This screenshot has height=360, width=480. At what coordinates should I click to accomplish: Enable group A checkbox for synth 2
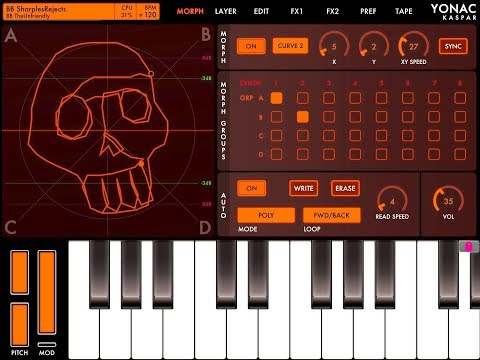pos(303,98)
